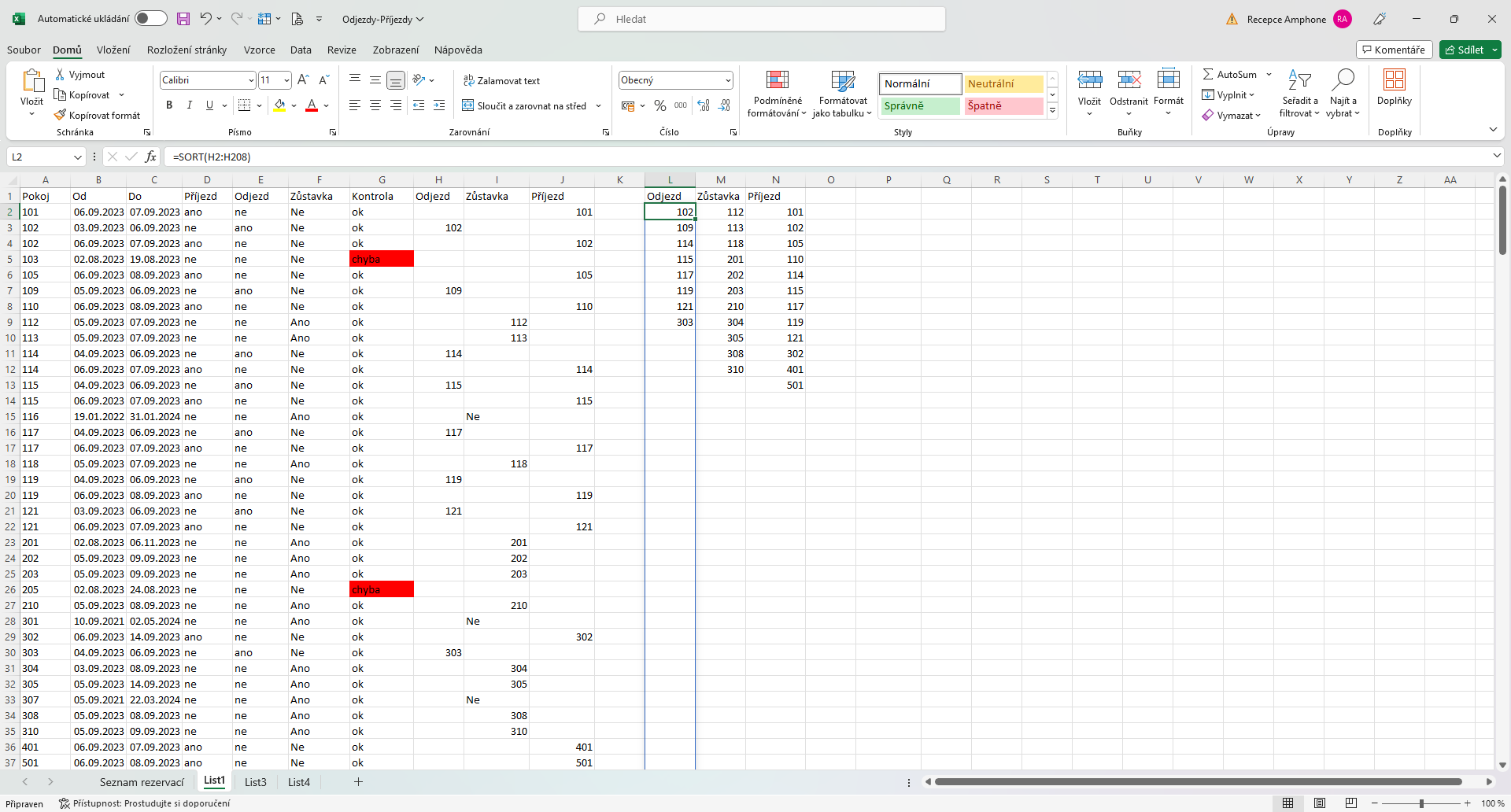Switch to Page Break Preview view

pos(1351,803)
